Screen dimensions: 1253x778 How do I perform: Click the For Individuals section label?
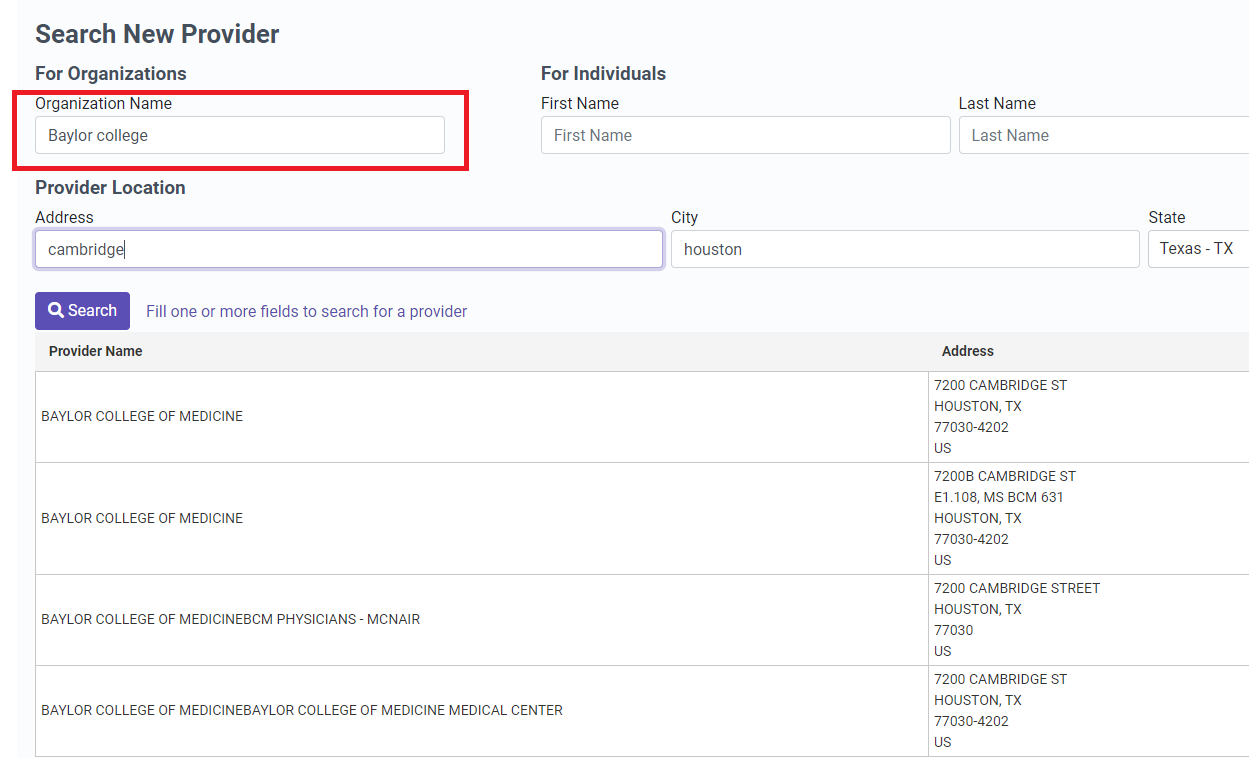[x=603, y=73]
